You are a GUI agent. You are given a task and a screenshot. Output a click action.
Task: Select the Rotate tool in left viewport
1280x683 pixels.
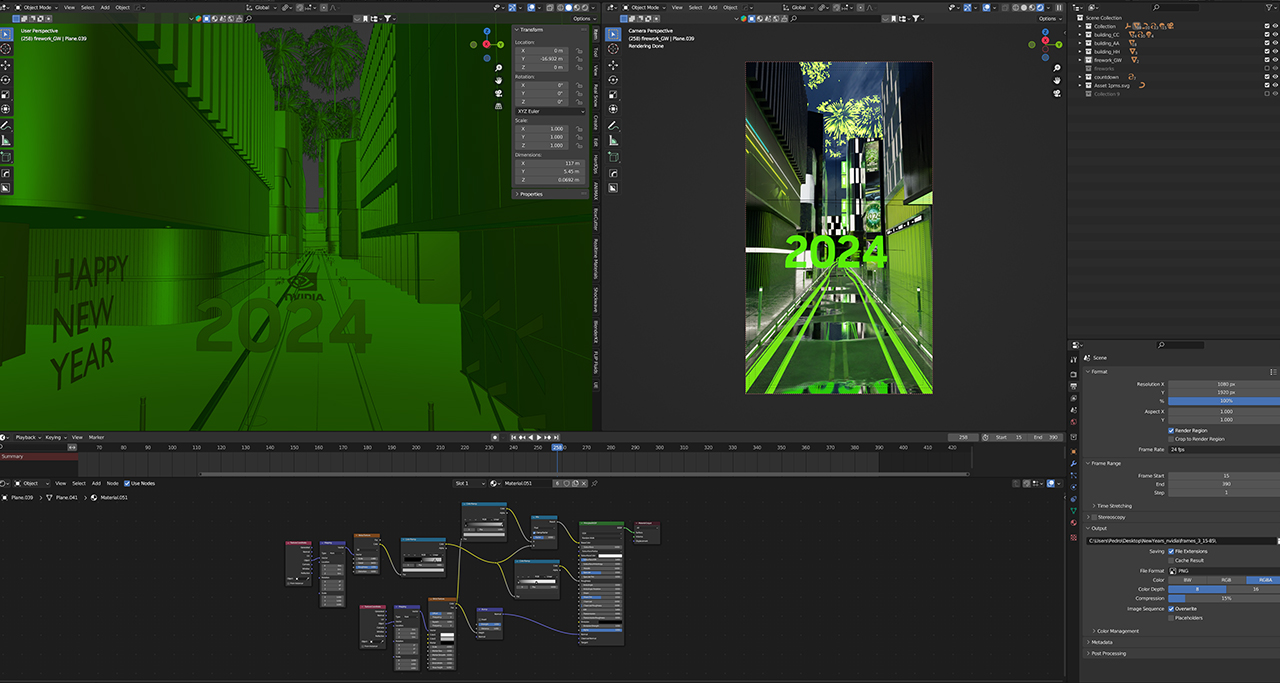coord(6,80)
